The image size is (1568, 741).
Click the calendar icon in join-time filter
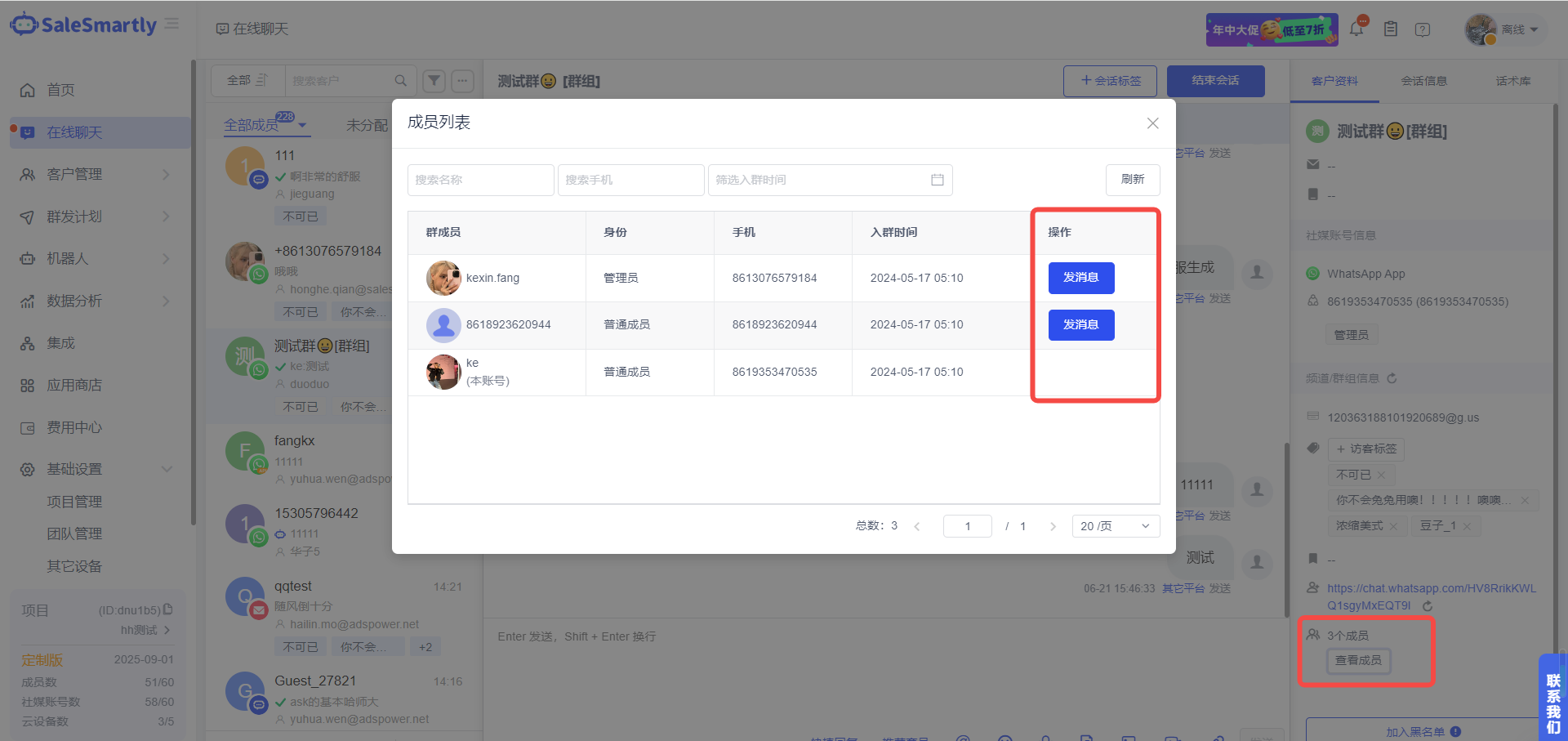937,180
